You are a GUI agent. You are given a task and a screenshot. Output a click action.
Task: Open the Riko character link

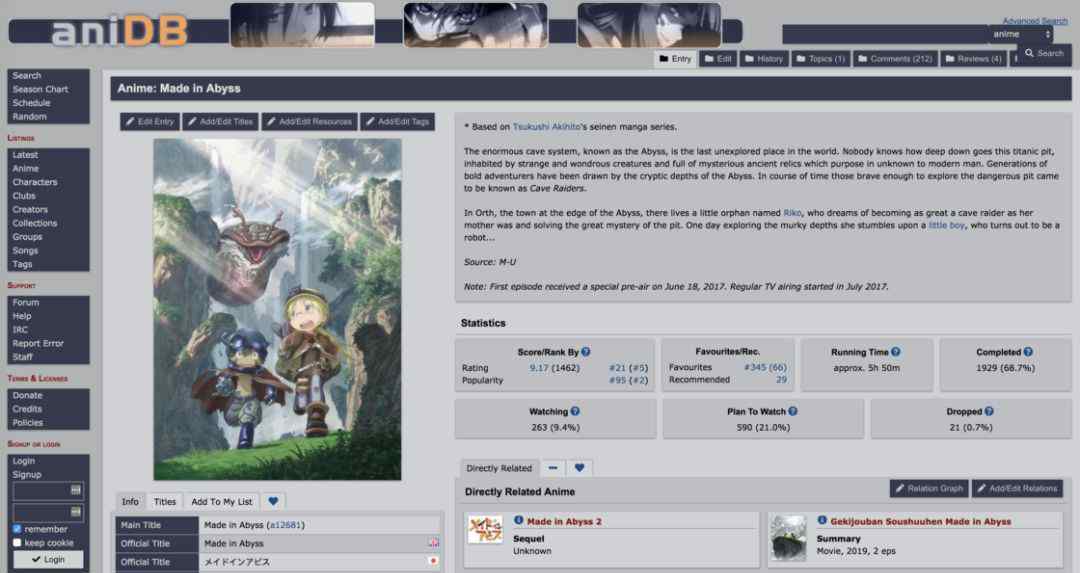[x=792, y=213]
